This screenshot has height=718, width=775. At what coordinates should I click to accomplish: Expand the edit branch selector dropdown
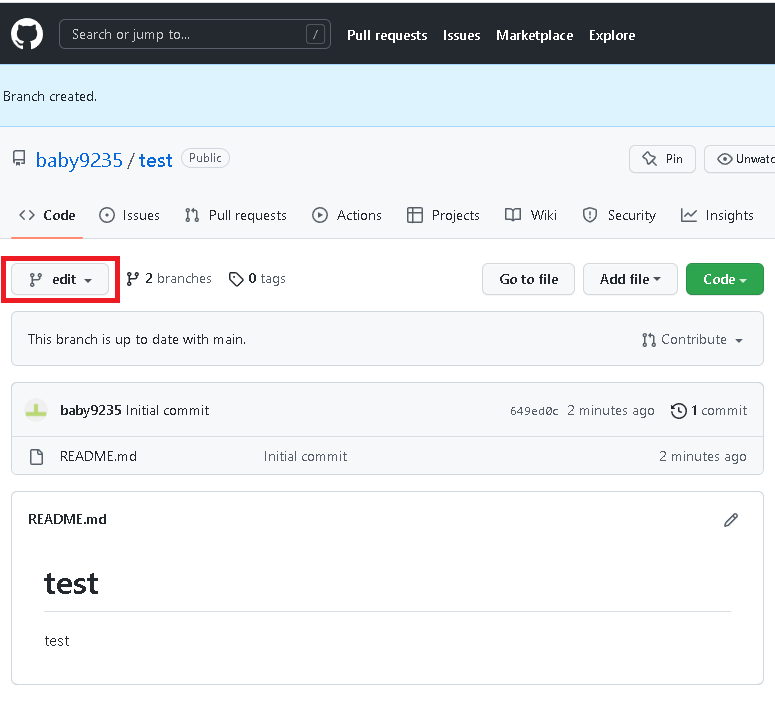coord(60,279)
